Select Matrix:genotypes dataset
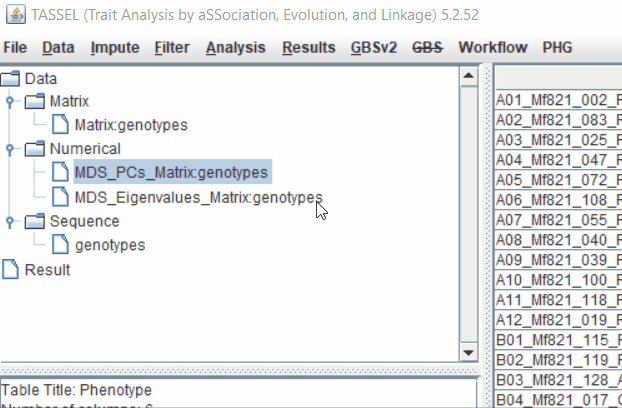The height and width of the screenshot is (408, 622). [x=131, y=125]
